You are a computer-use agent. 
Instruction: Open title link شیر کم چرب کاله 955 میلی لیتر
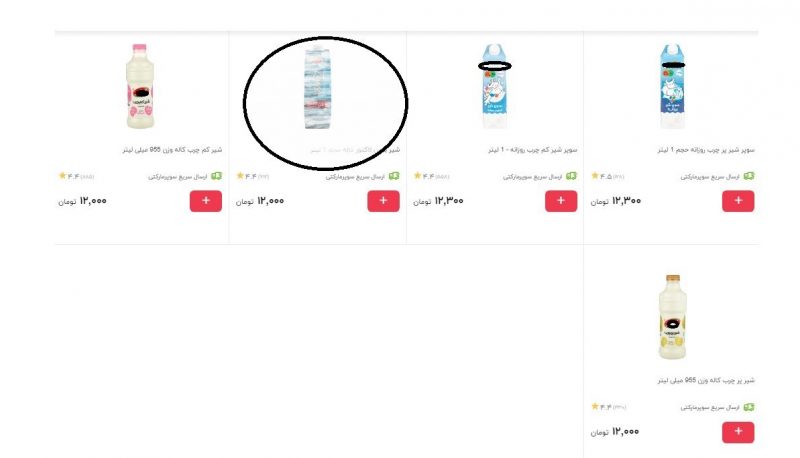(172, 149)
